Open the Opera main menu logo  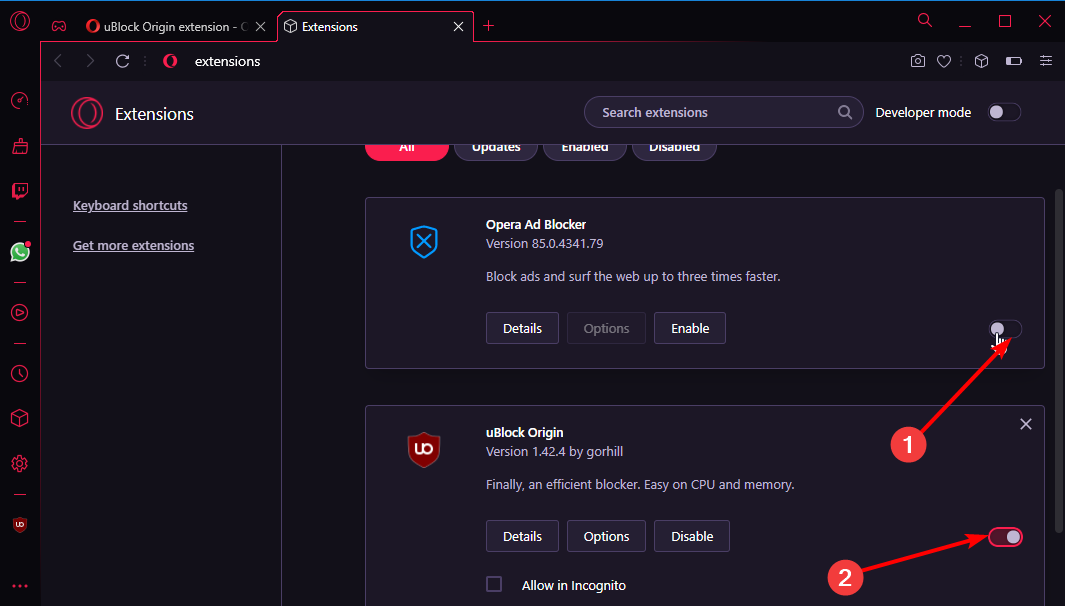coord(20,21)
